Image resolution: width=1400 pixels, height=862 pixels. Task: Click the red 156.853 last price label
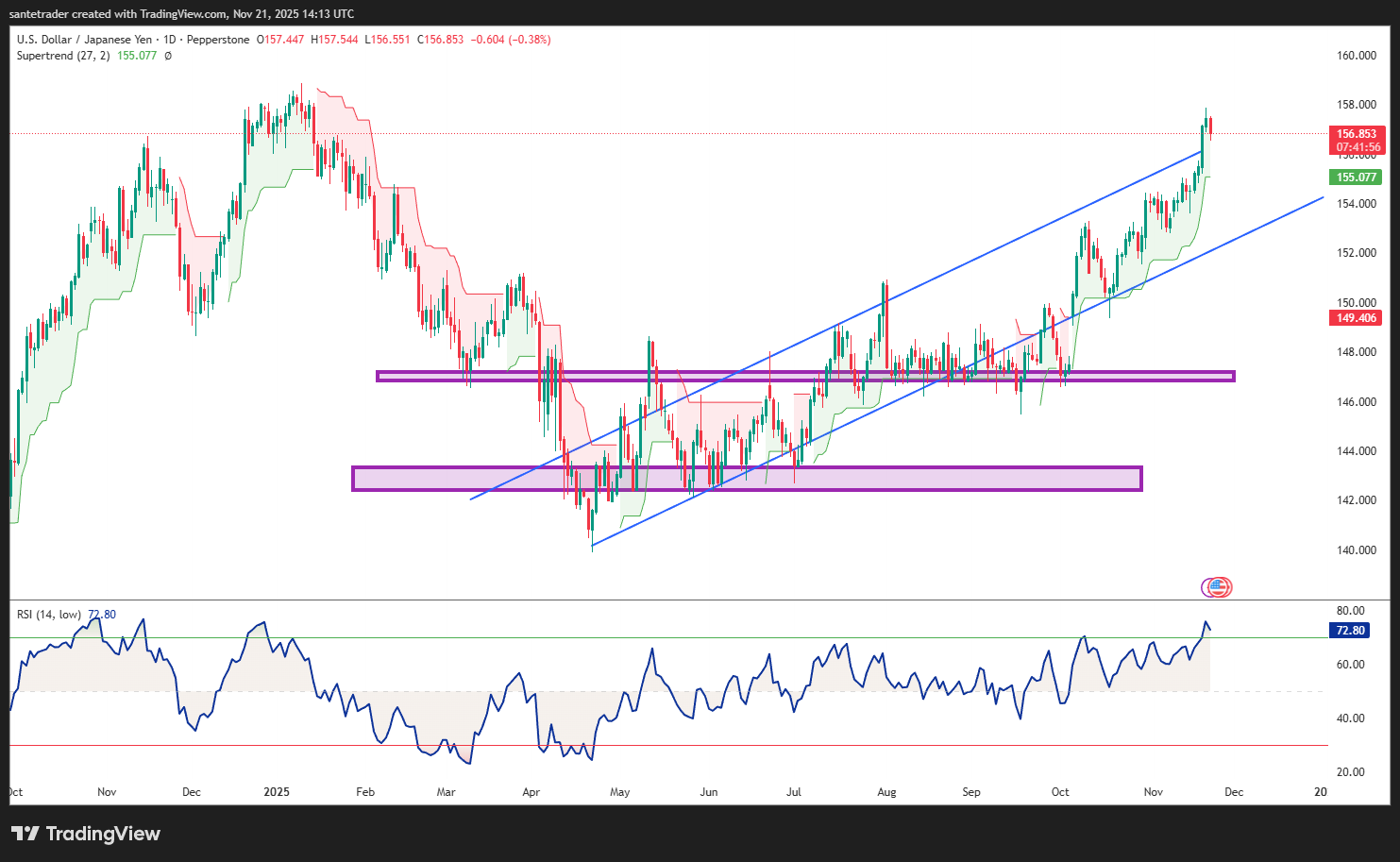1357,134
